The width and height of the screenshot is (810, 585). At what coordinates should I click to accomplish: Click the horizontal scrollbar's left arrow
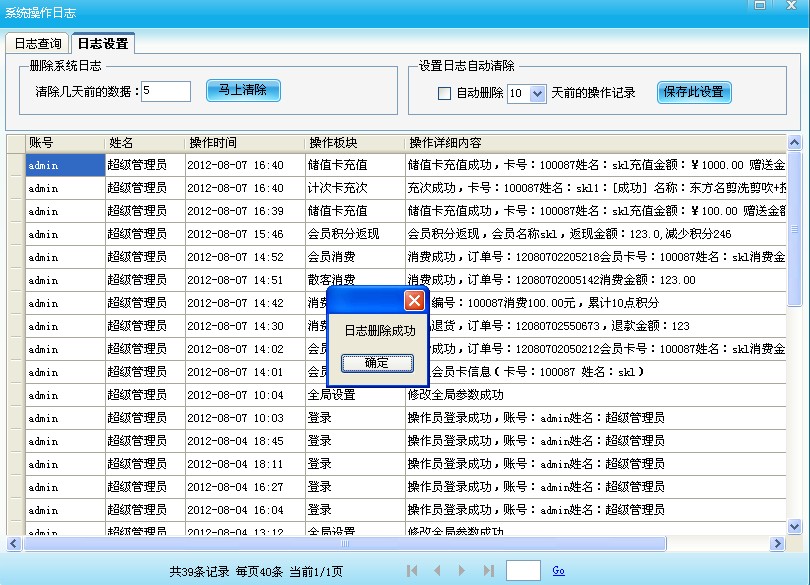14,544
